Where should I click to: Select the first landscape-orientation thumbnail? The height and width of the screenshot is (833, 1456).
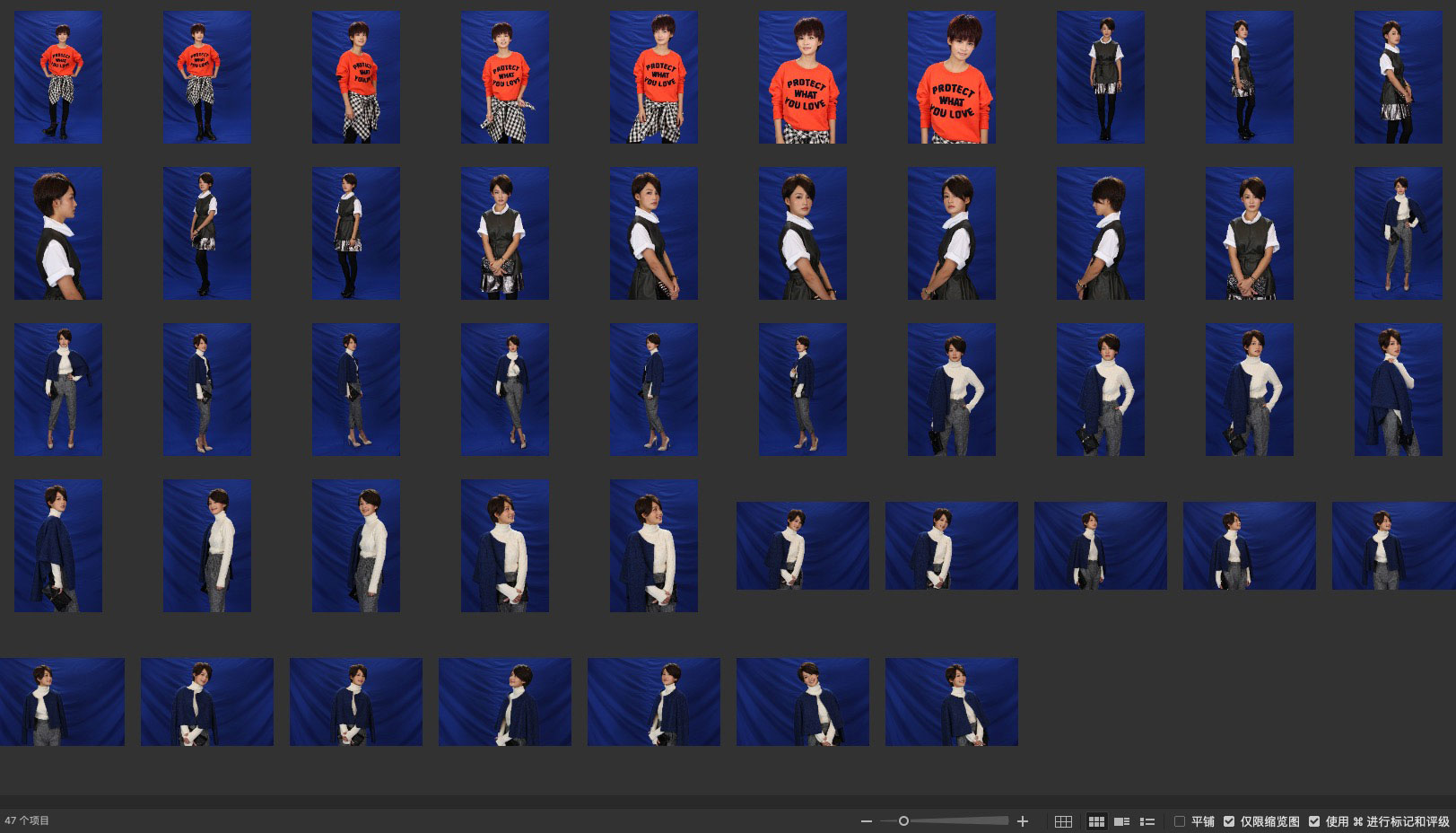click(x=803, y=546)
